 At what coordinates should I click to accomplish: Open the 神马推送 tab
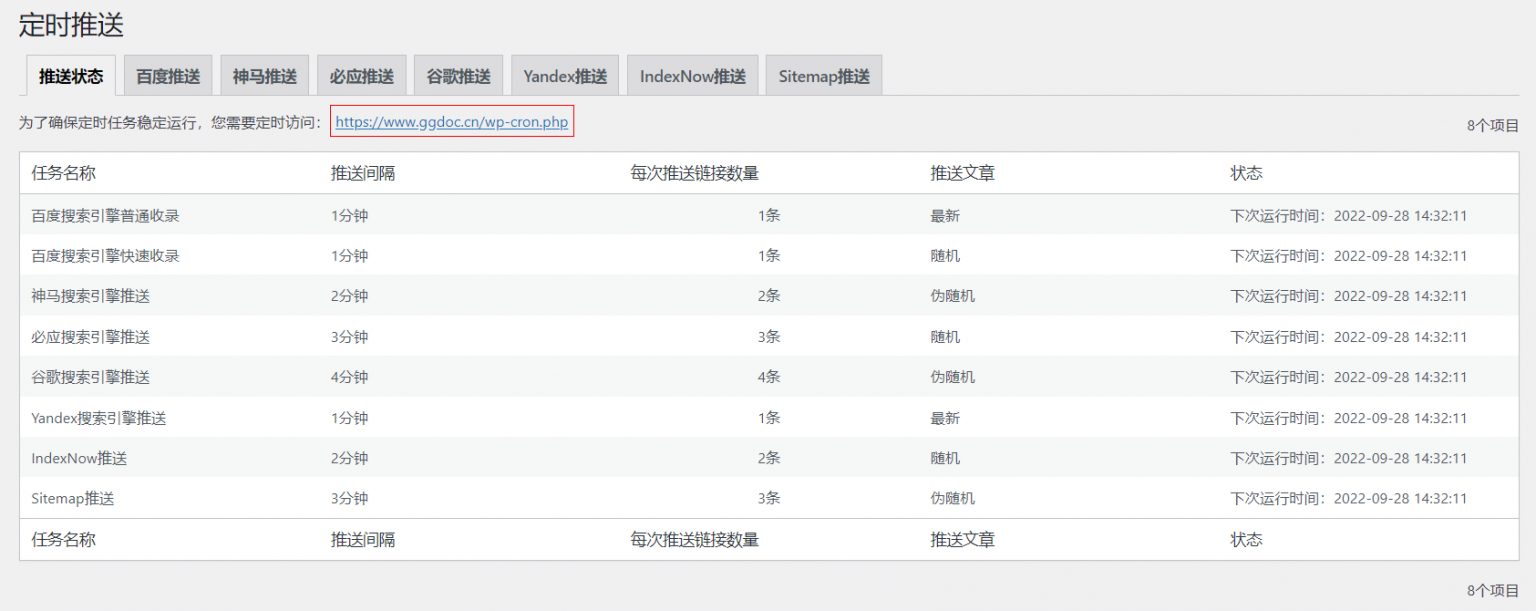265,76
